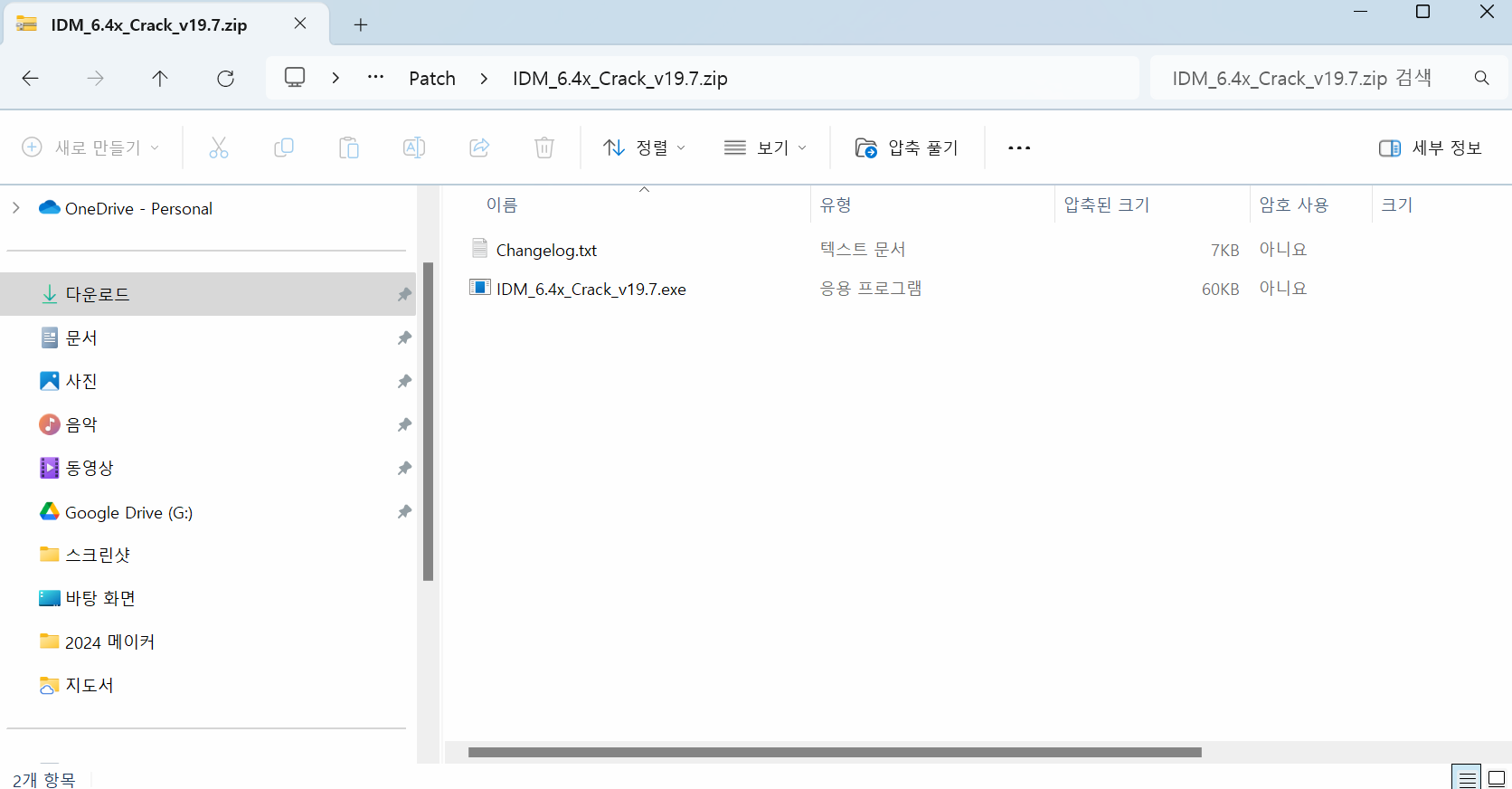1512x789 pixels.
Task: Open the Patch folder breadcrumb
Action: 432,79
